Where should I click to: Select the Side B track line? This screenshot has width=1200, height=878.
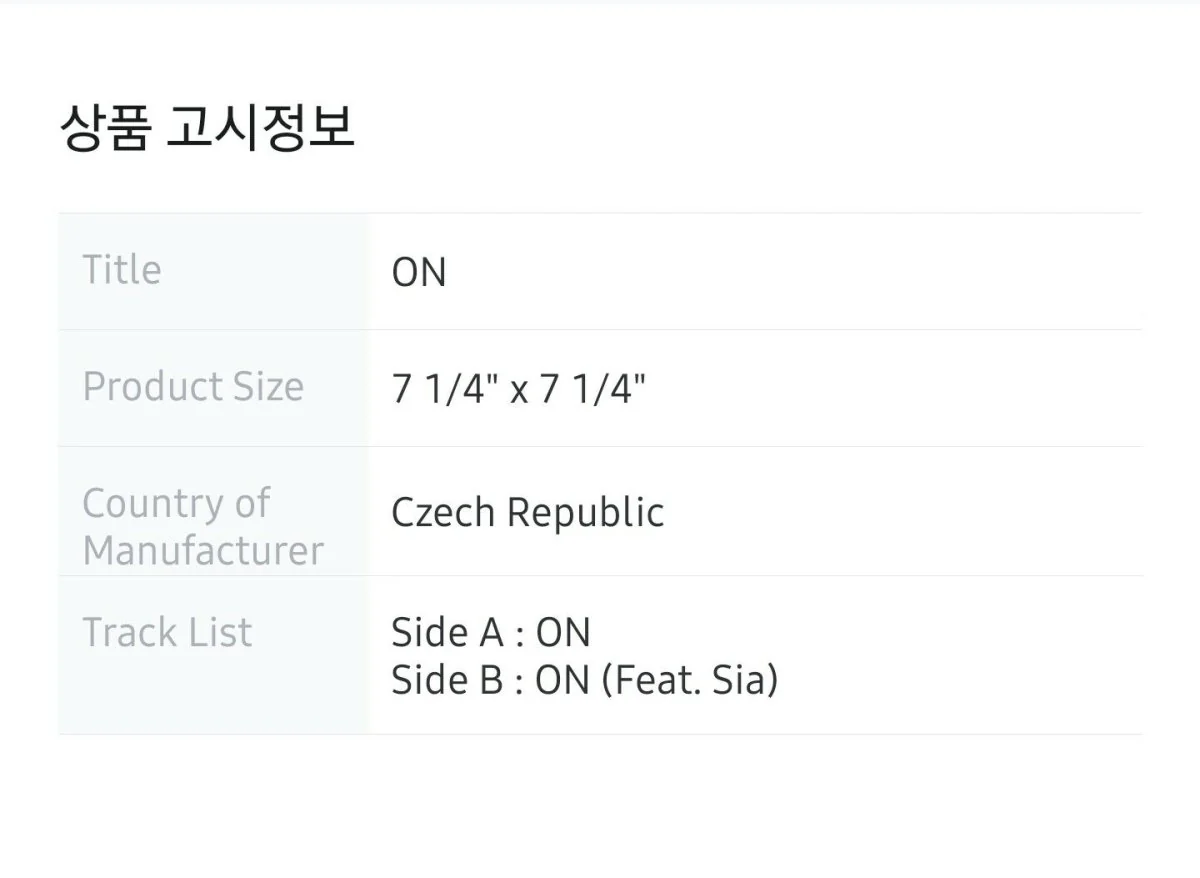tap(584, 681)
